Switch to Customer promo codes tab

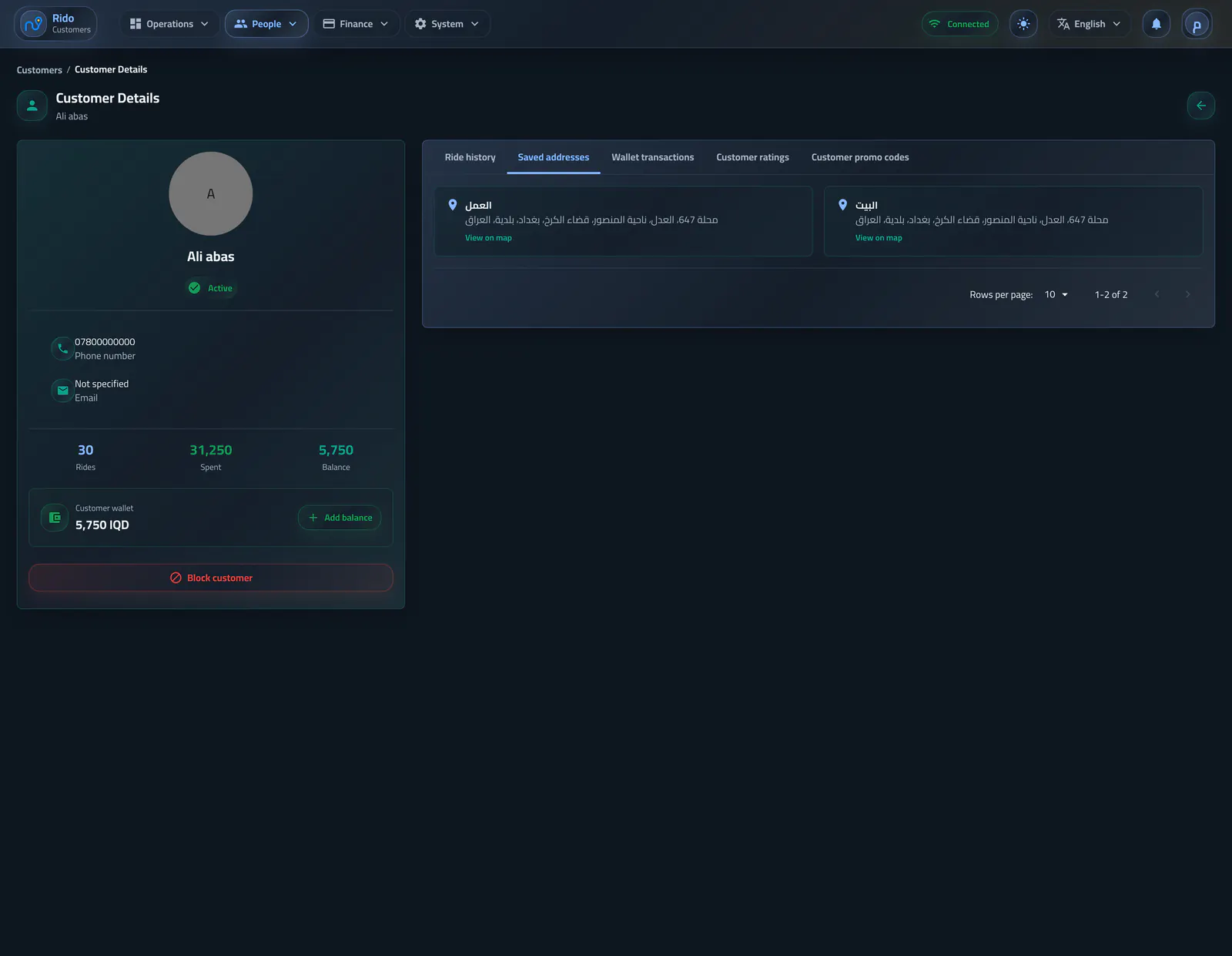(x=860, y=157)
